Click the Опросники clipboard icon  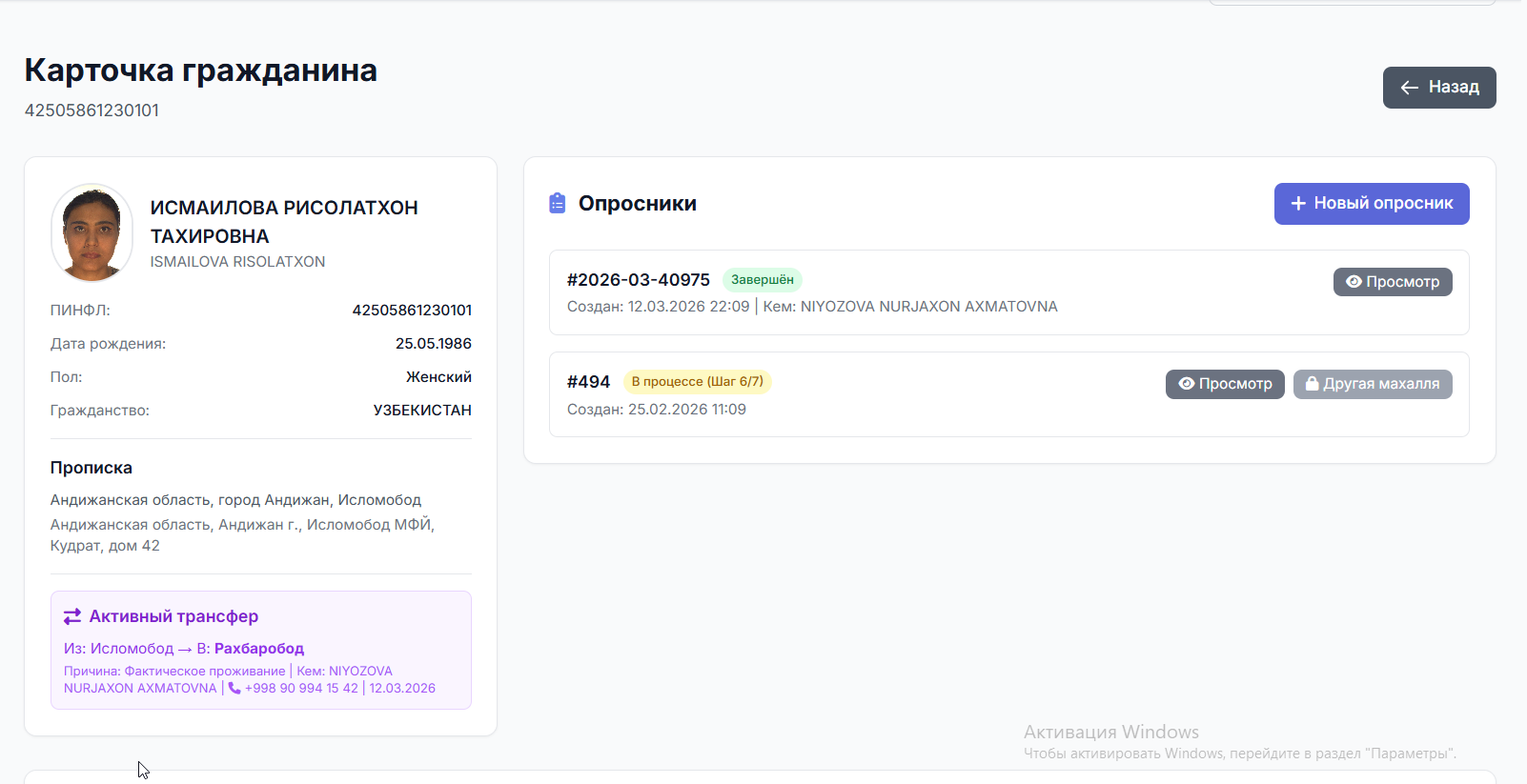(558, 203)
